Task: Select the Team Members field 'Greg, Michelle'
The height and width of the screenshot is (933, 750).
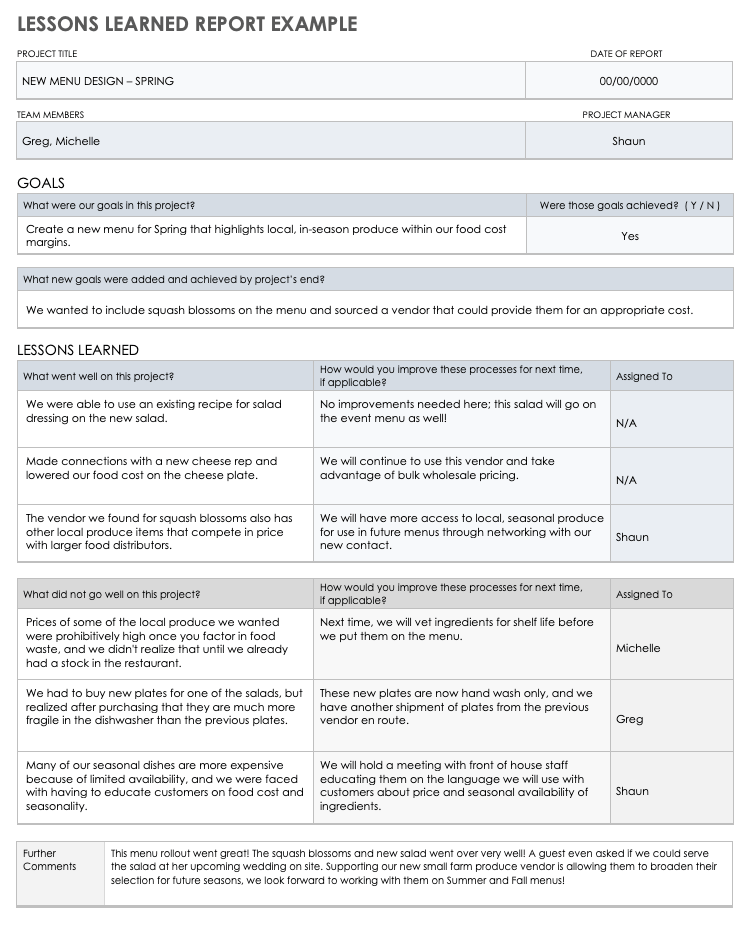Action: click(x=270, y=141)
